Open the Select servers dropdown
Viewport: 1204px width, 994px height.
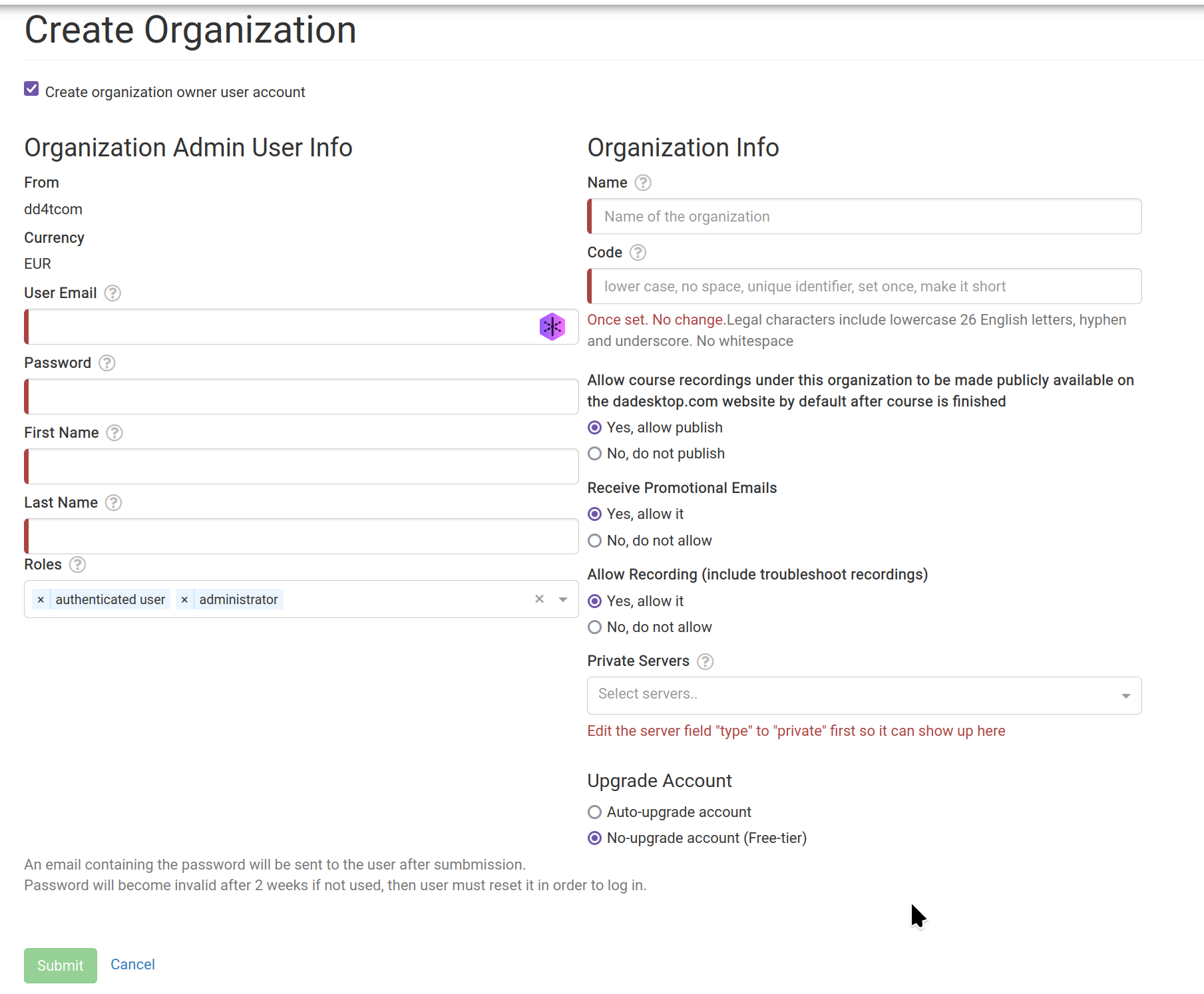(863, 695)
